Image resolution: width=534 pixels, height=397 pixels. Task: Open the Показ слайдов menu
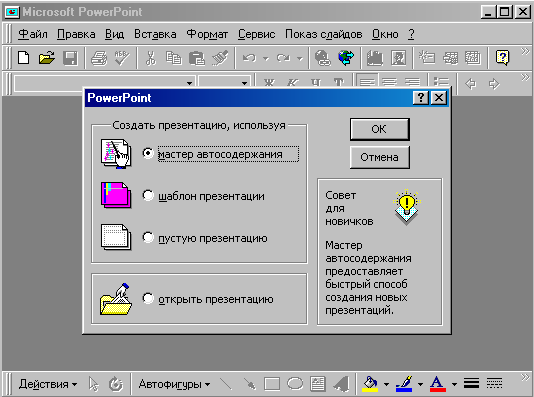click(324, 34)
